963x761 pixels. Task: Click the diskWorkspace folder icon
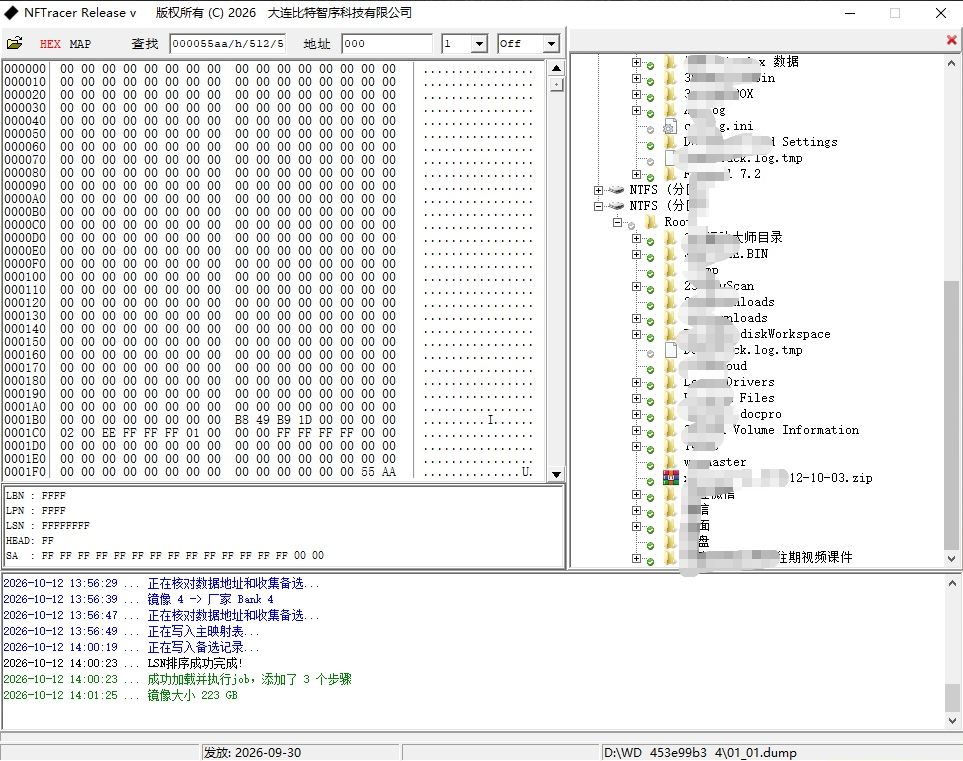click(671, 334)
